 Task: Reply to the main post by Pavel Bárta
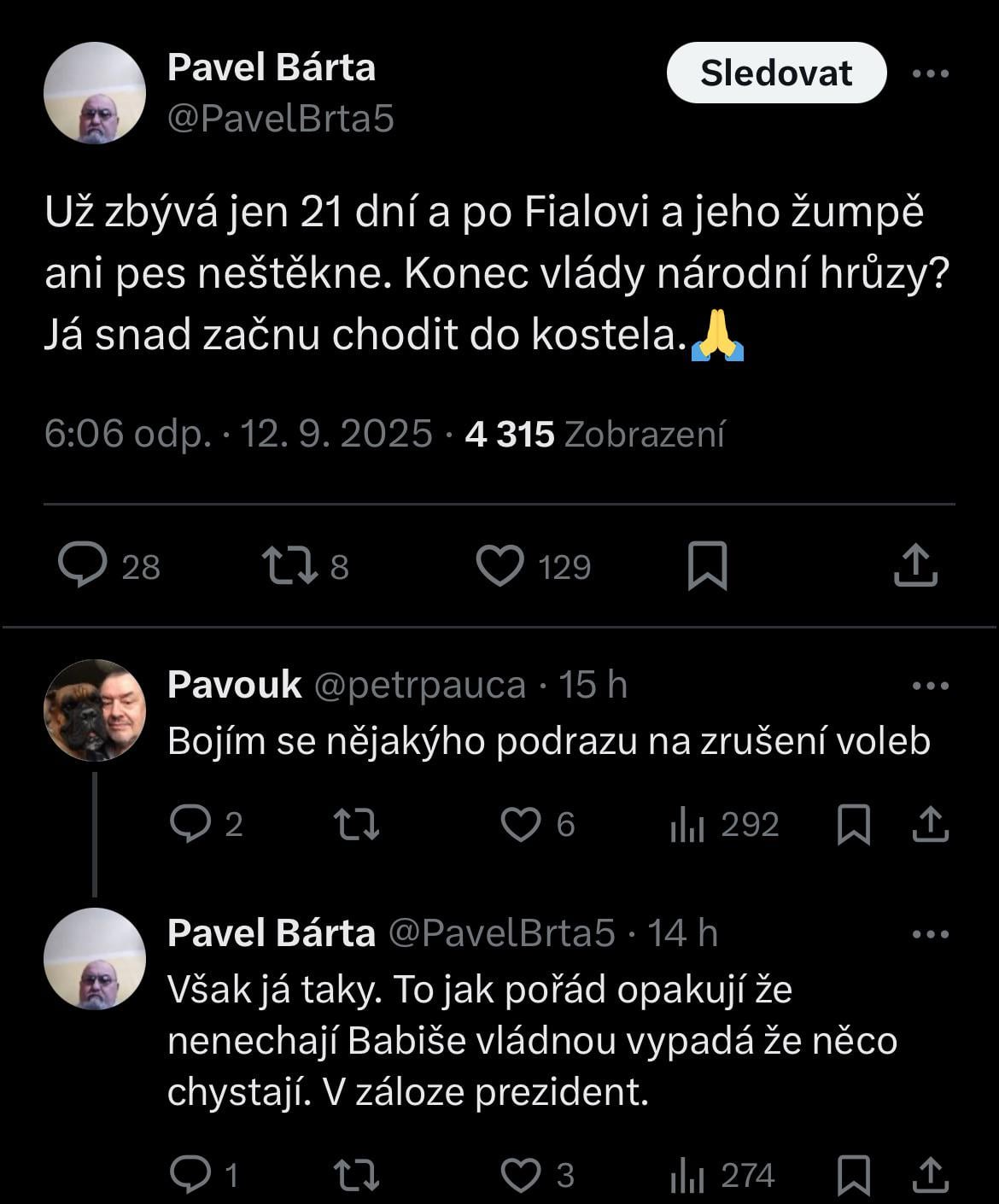[83, 565]
